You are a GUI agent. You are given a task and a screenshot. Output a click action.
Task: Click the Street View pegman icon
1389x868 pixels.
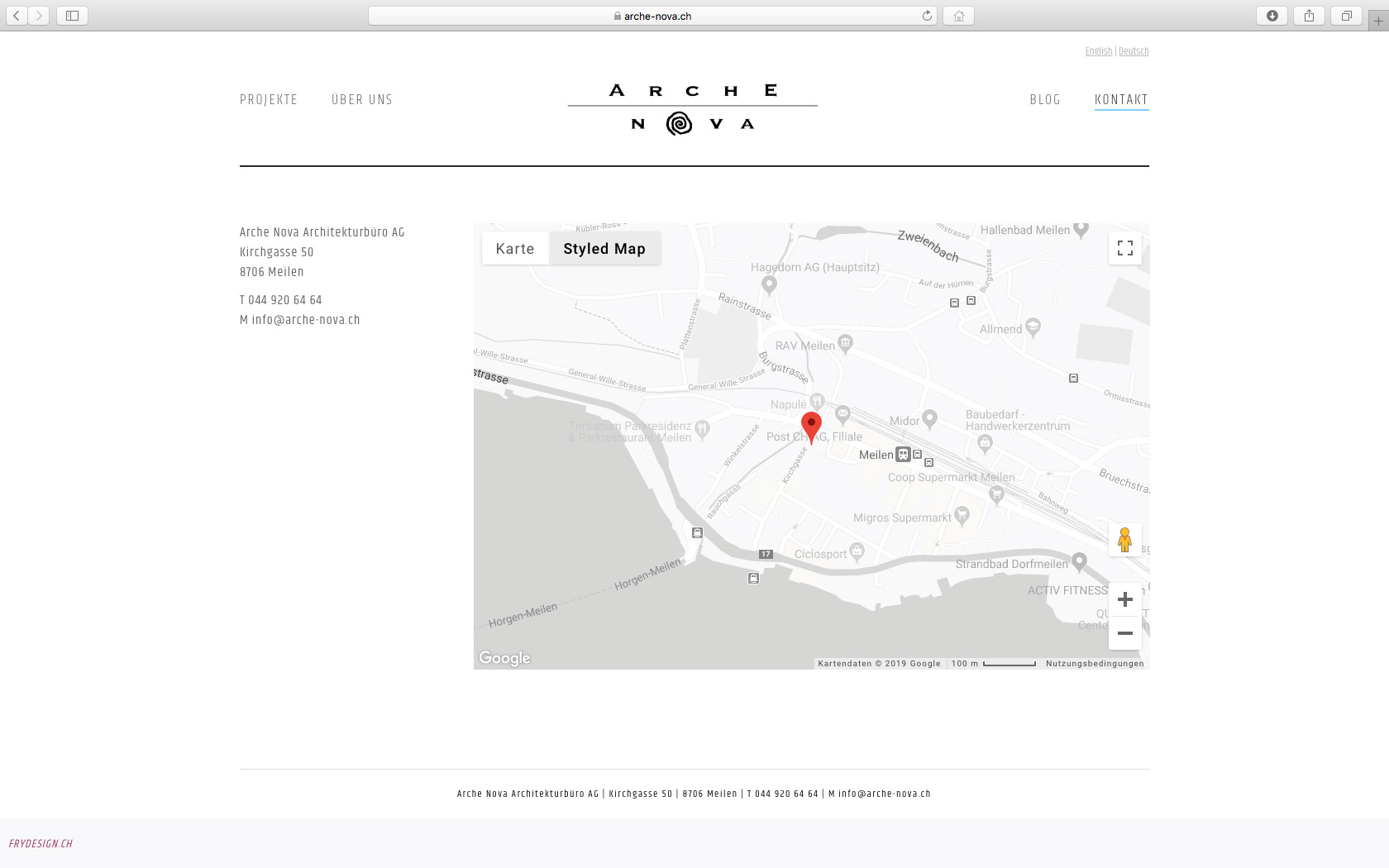pos(1125,540)
